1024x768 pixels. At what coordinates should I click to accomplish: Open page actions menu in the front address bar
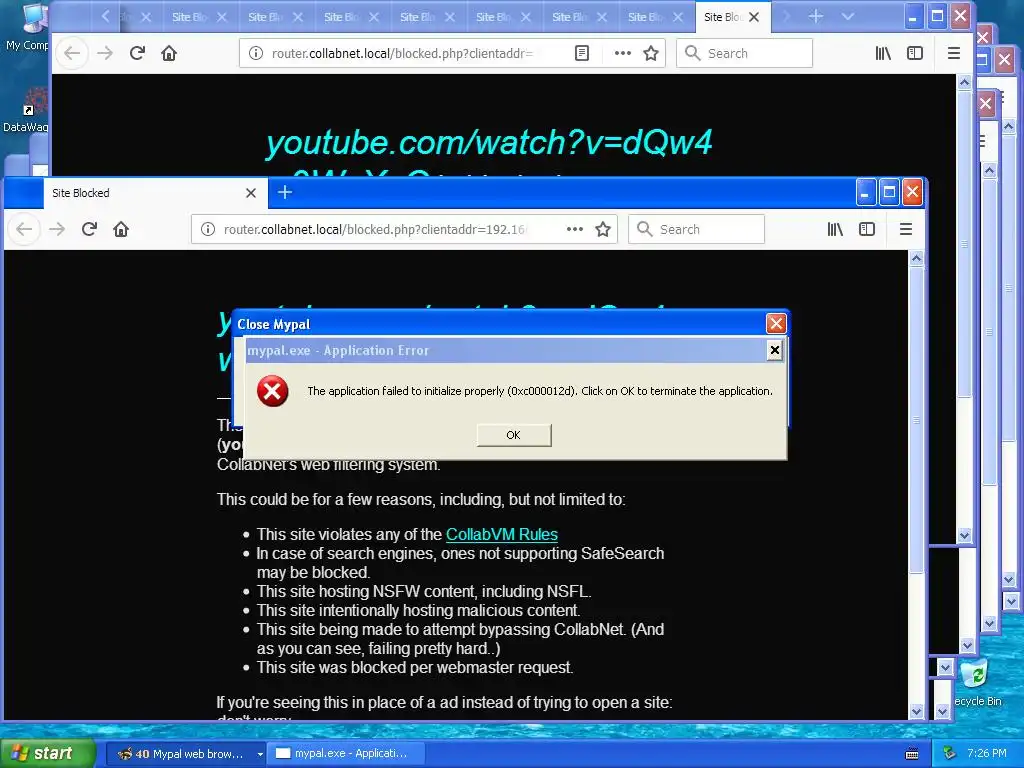[575, 229]
